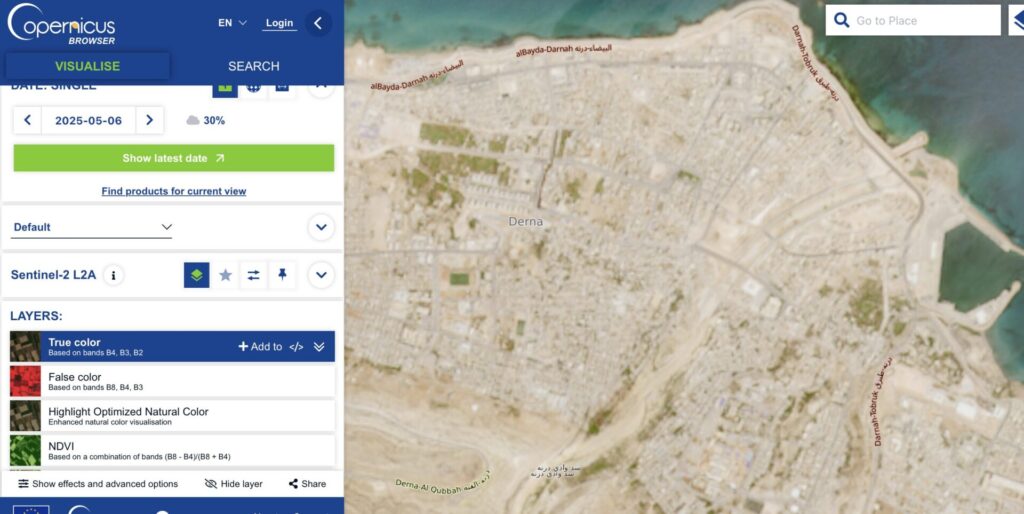The width and height of the screenshot is (1024, 514).
Task: Toggle Hide layer visibility
Action: point(233,484)
